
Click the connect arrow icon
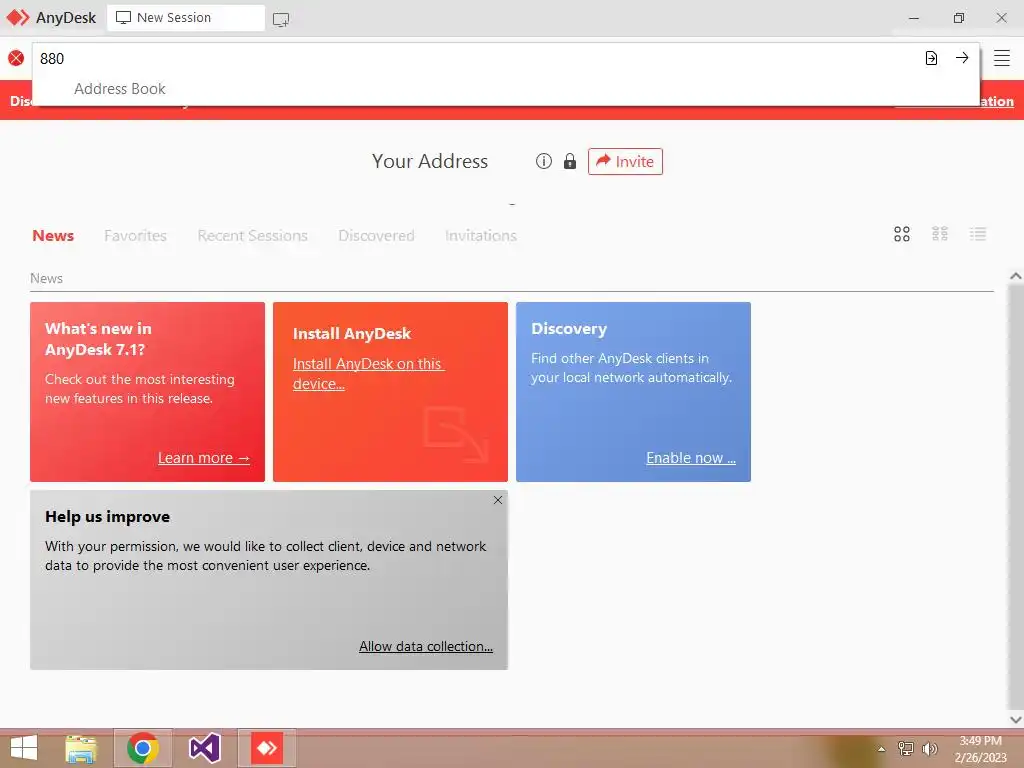pos(962,57)
